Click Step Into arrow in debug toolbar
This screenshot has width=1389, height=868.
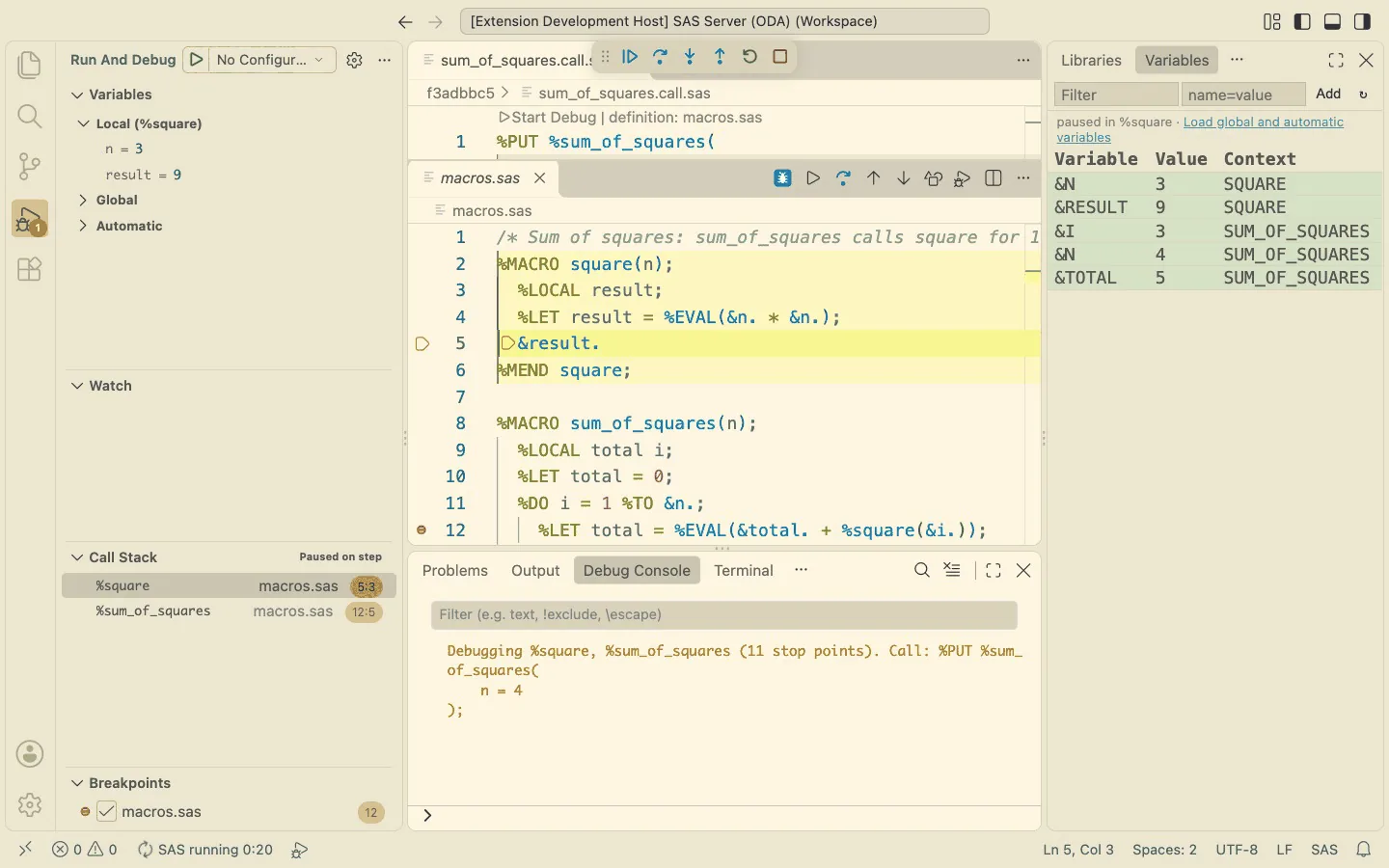tap(690, 57)
